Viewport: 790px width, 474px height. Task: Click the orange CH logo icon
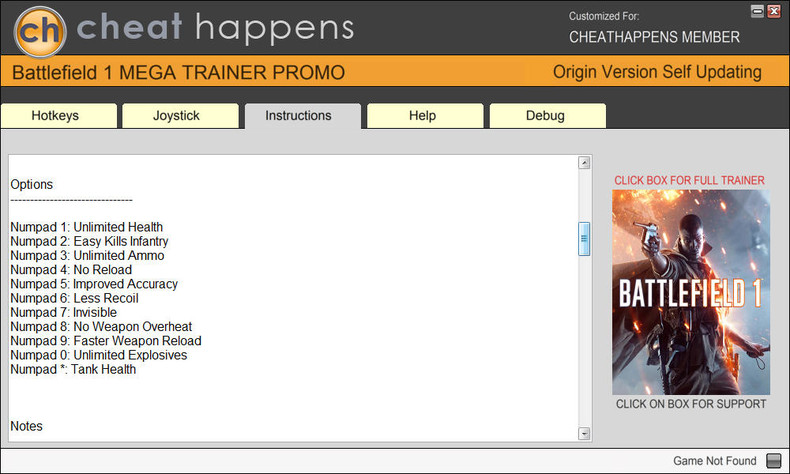[x=40, y=29]
